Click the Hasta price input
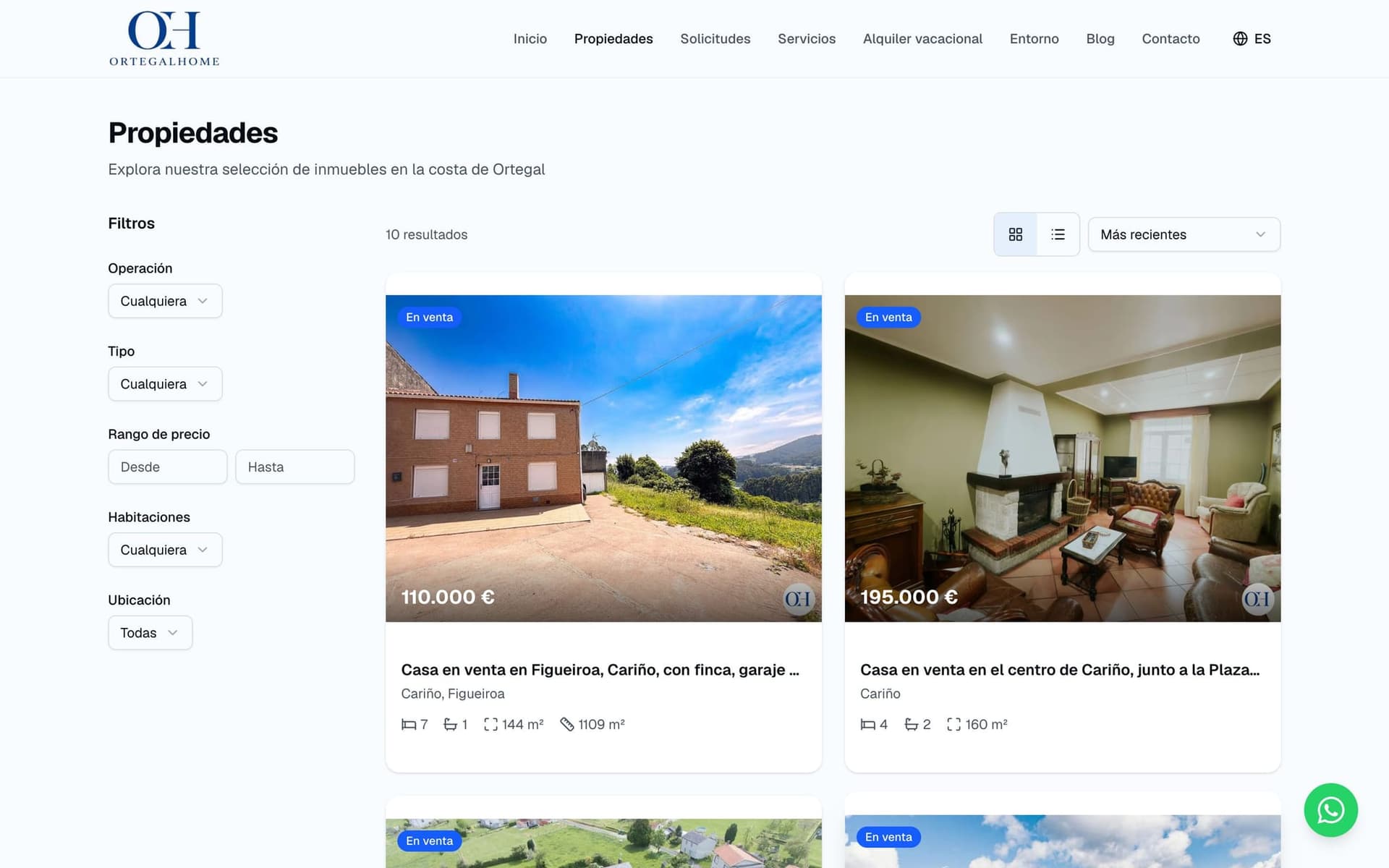This screenshot has height=868, width=1389. [x=294, y=467]
